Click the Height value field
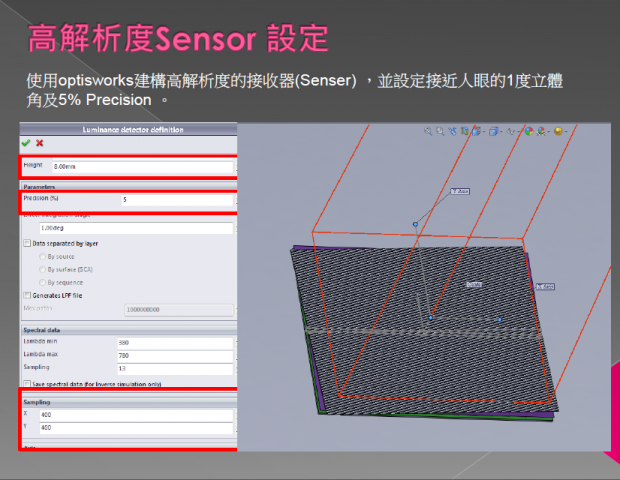This screenshot has width=620, height=480. click(140, 167)
